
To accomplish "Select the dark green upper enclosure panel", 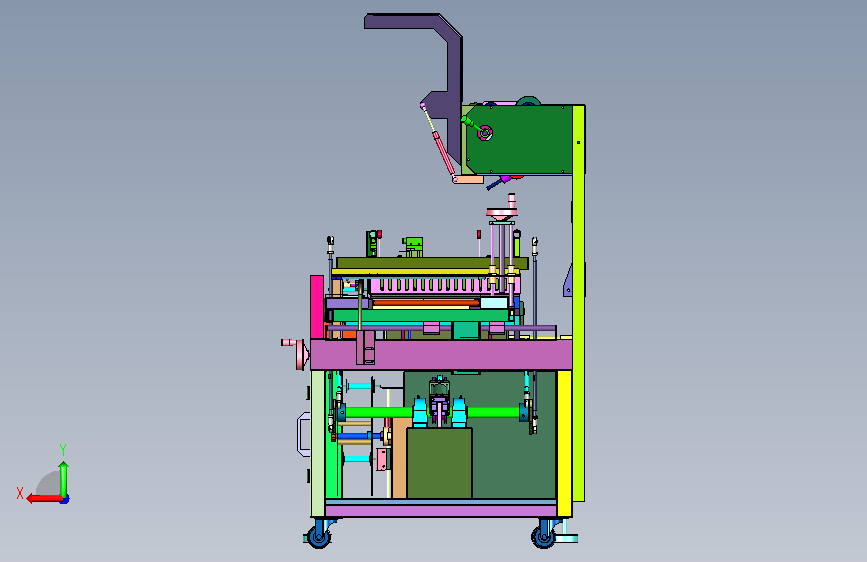I will [520, 139].
